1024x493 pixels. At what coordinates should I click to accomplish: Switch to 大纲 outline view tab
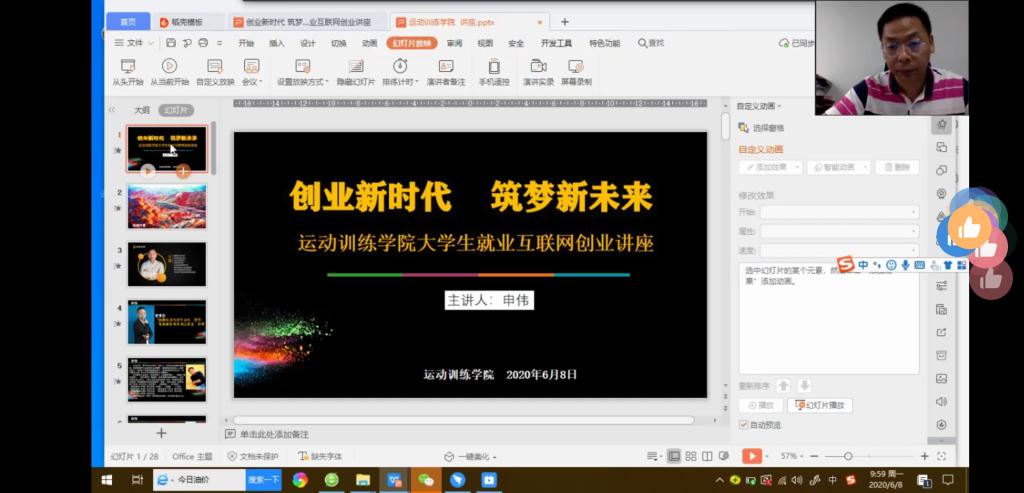142,110
